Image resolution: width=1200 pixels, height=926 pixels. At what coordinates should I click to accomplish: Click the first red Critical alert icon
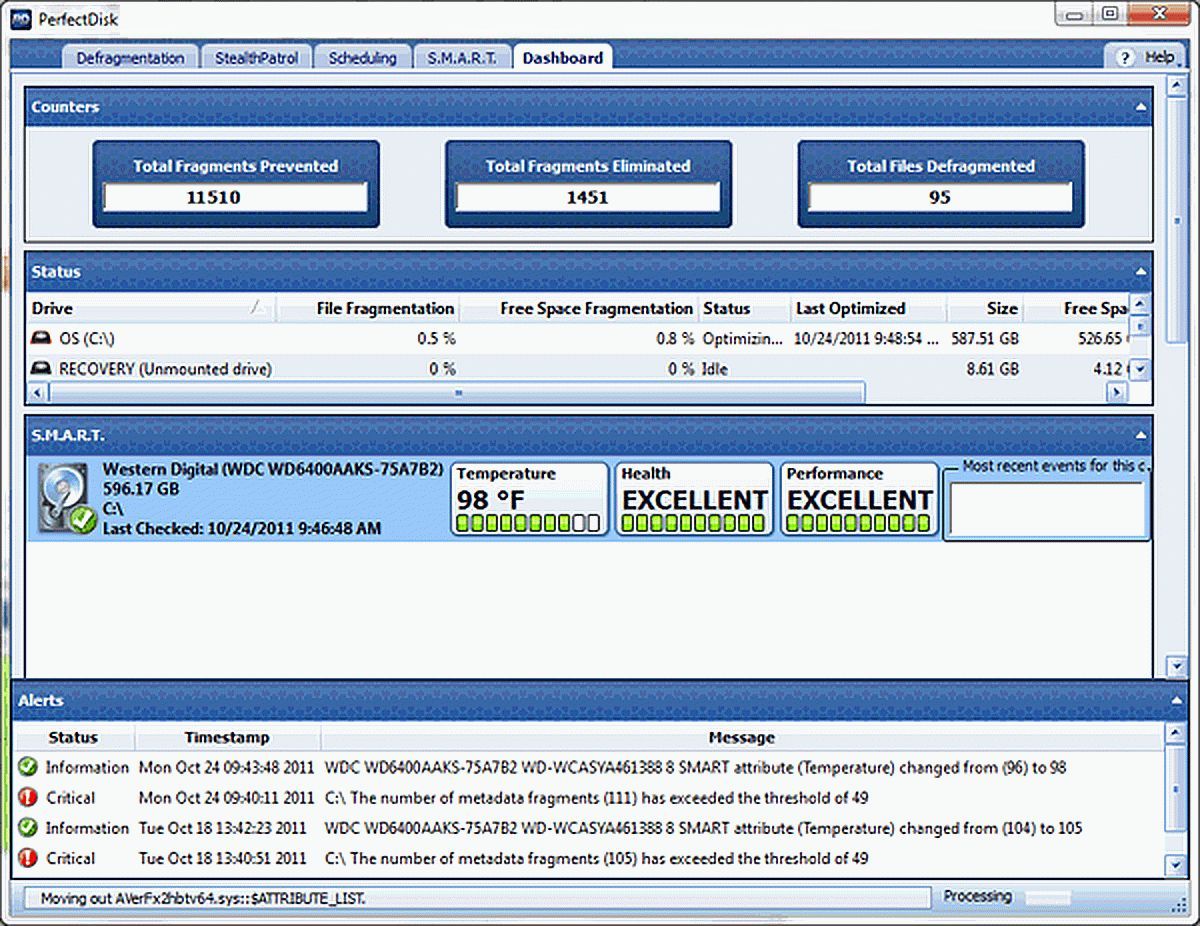coord(27,798)
